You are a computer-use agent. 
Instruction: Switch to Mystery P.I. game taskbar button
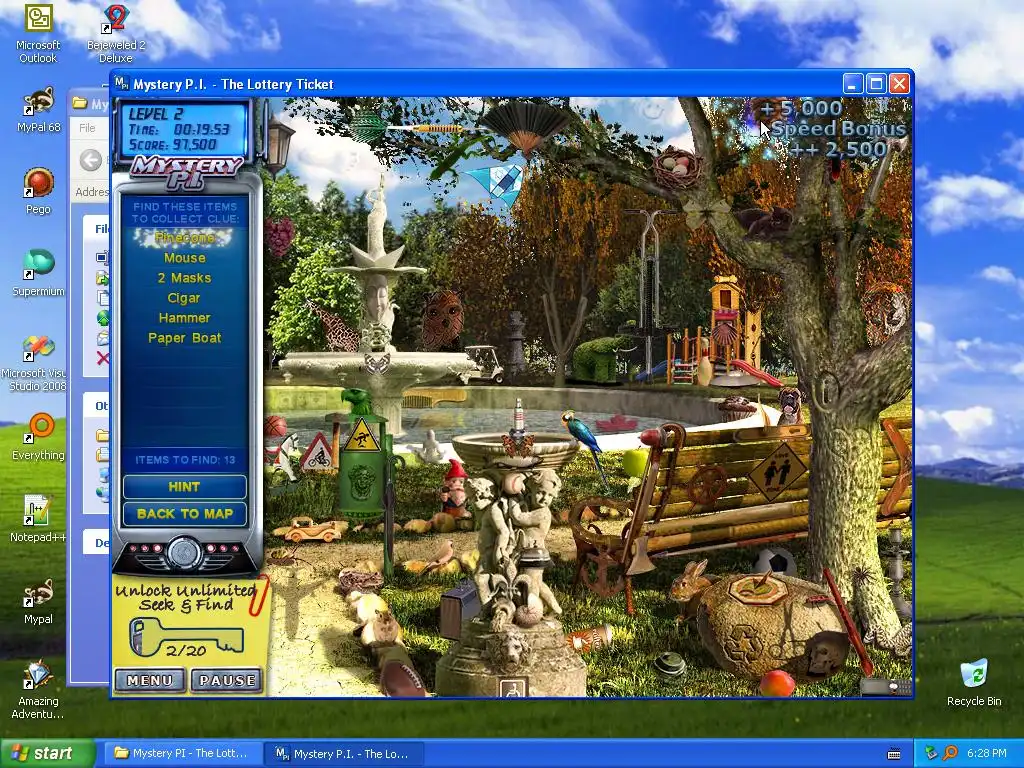[x=343, y=753]
